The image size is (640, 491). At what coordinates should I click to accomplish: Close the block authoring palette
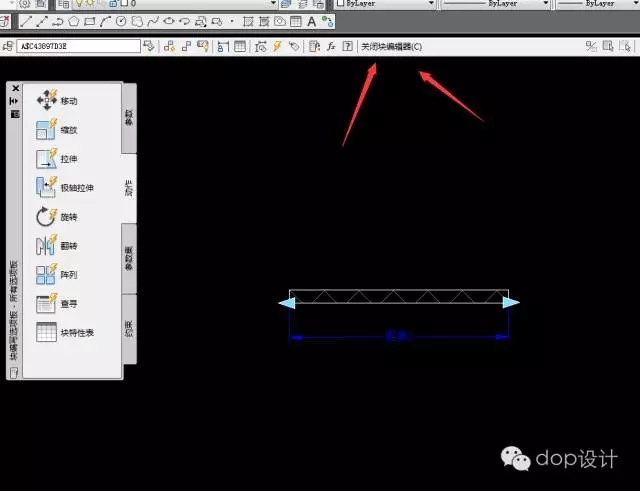tap(15, 88)
